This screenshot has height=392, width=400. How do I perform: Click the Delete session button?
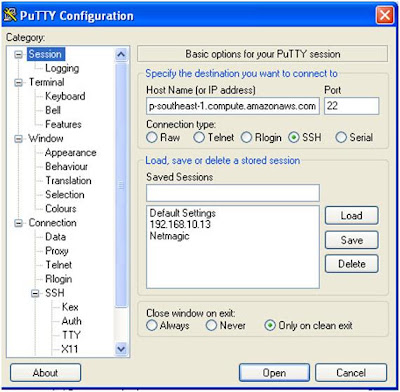click(352, 264)
